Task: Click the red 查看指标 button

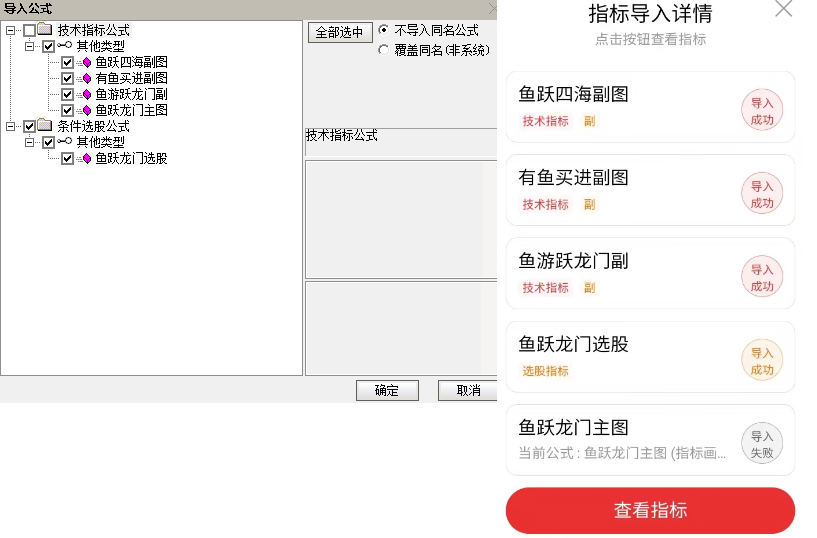Action: (x=650, y=510)
